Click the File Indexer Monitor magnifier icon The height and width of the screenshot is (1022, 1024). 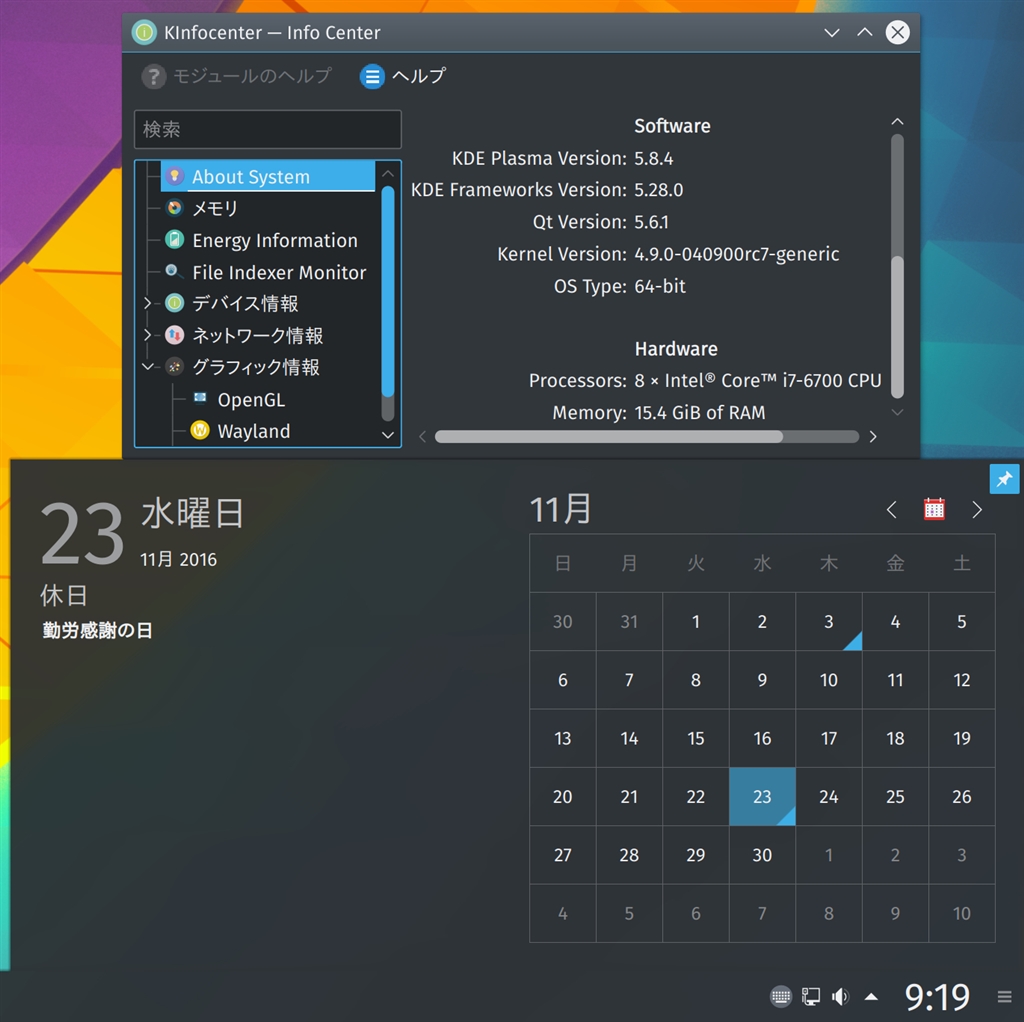point(173,271)
